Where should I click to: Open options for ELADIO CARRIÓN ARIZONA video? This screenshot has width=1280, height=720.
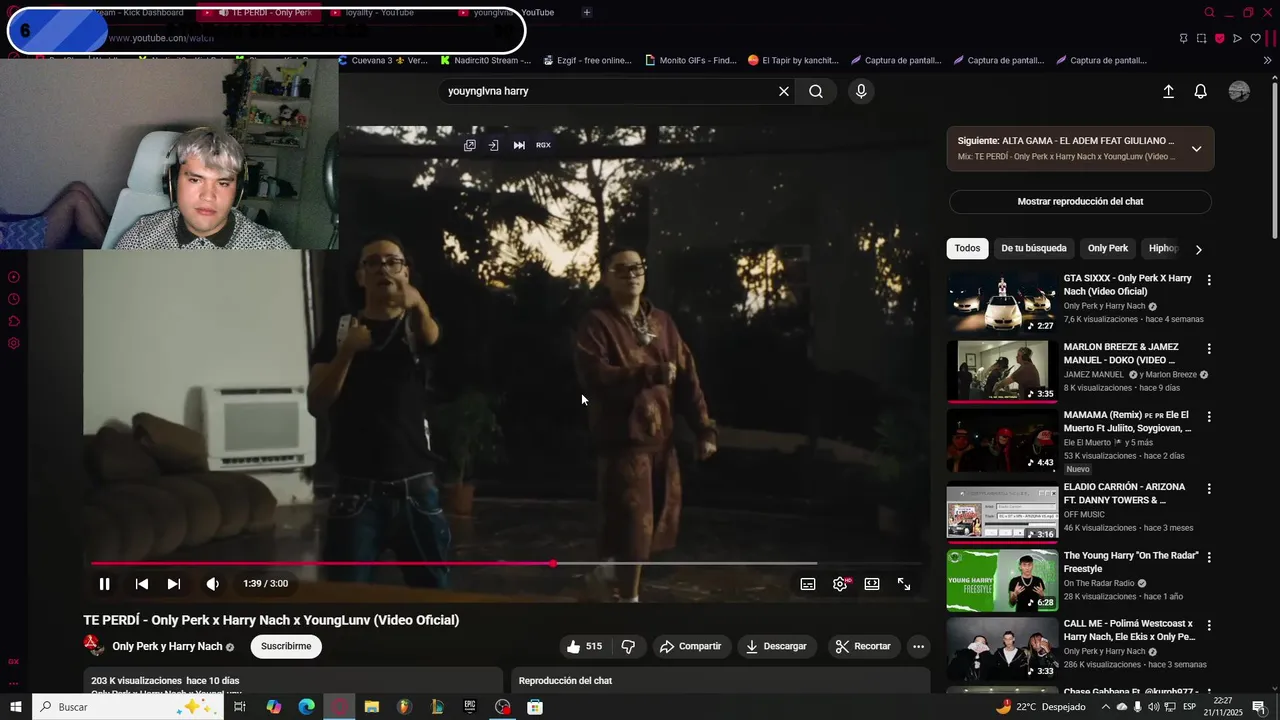(1209, 489)
